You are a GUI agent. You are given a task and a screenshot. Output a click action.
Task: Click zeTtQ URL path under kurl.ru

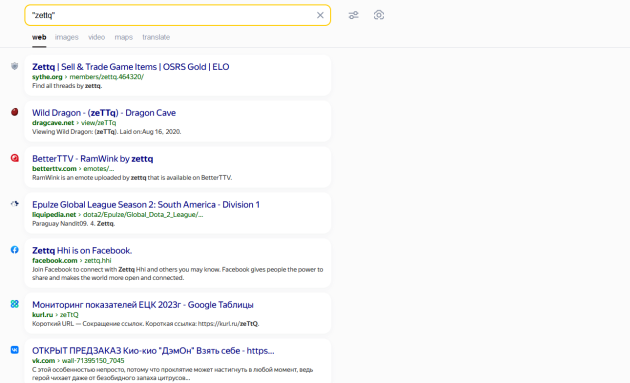tap(69, 315)
